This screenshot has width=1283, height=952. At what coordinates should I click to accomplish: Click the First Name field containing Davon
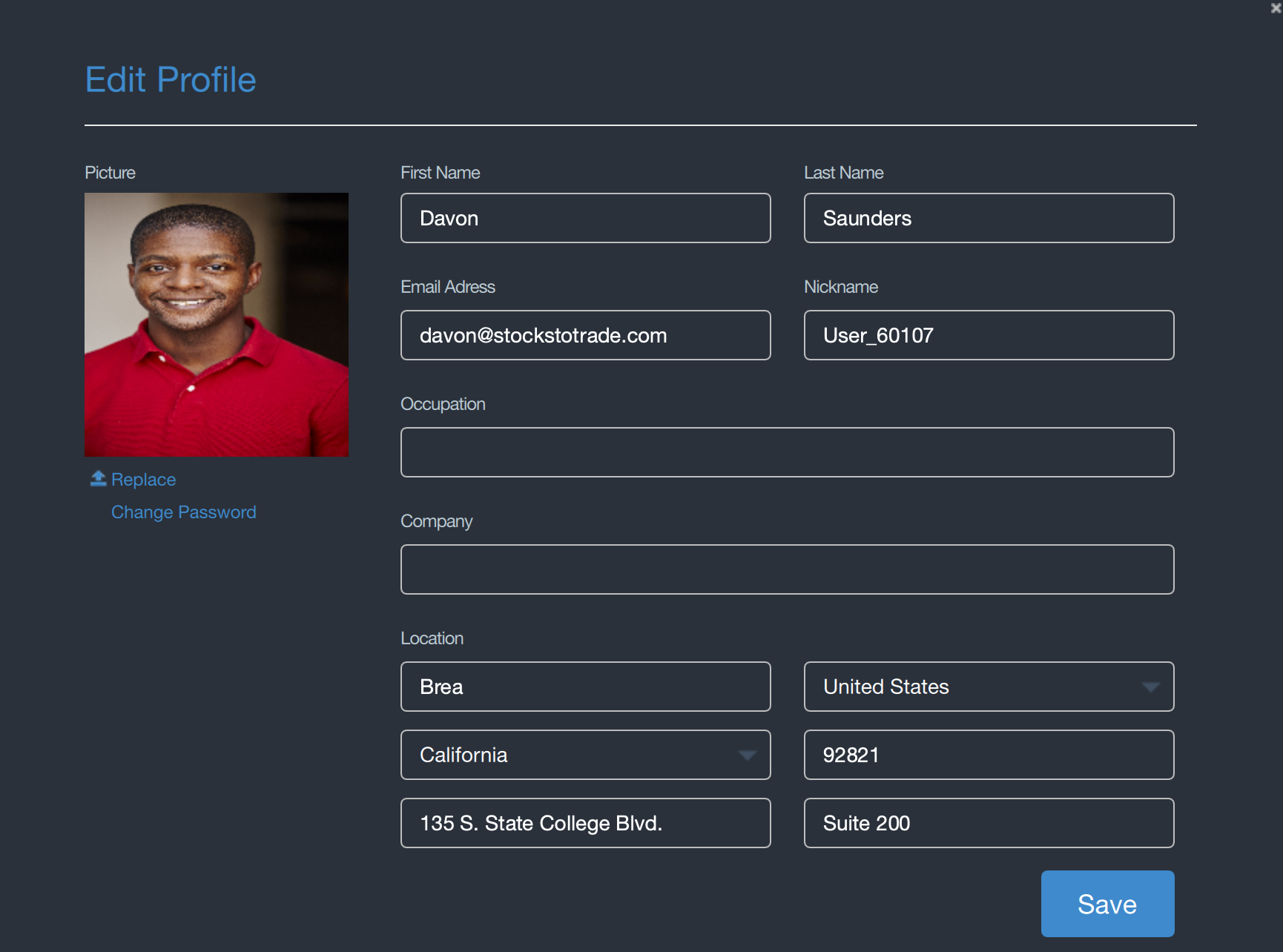click(x=585, y=218)
